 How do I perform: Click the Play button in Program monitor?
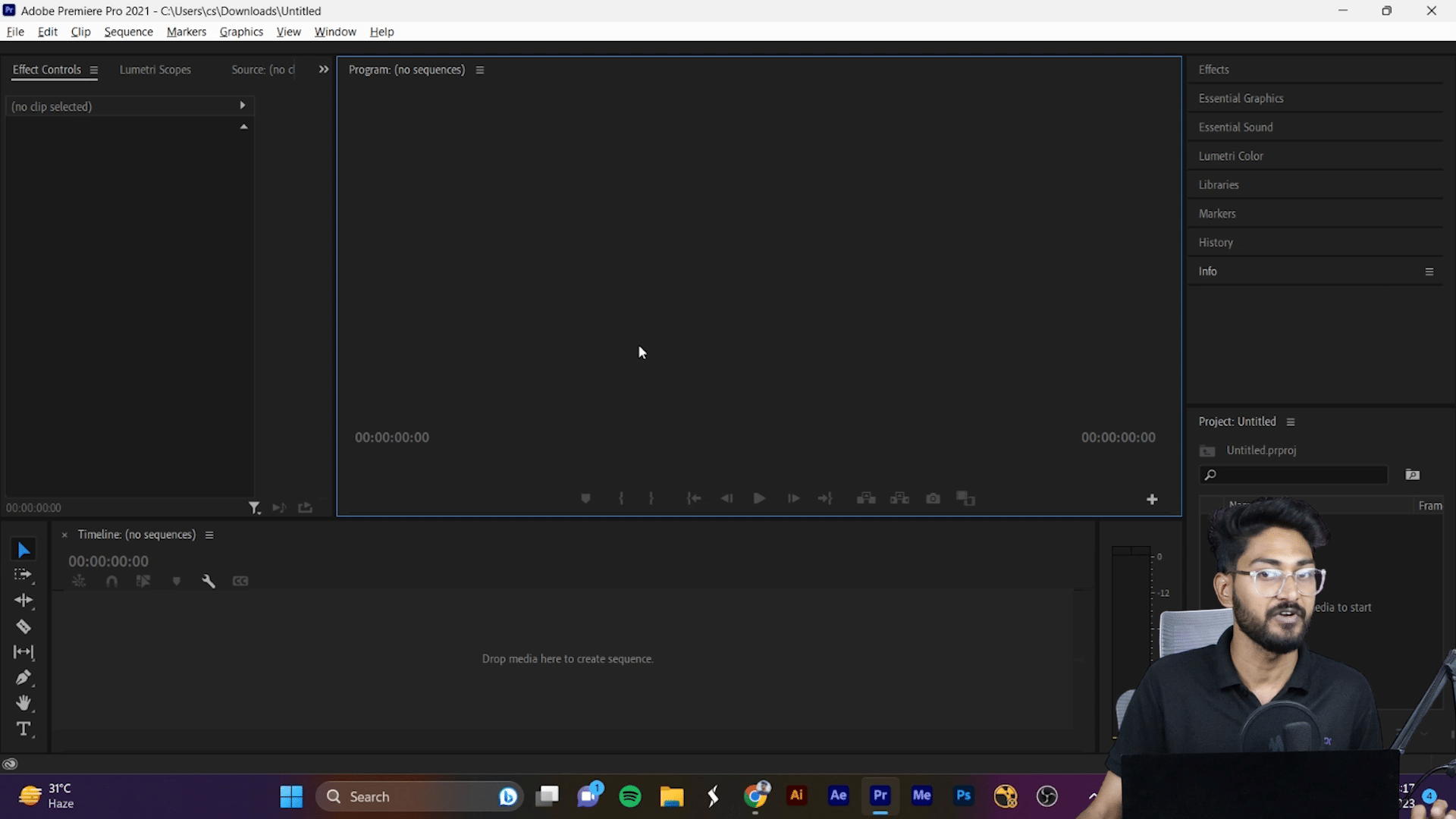(759, 498)
